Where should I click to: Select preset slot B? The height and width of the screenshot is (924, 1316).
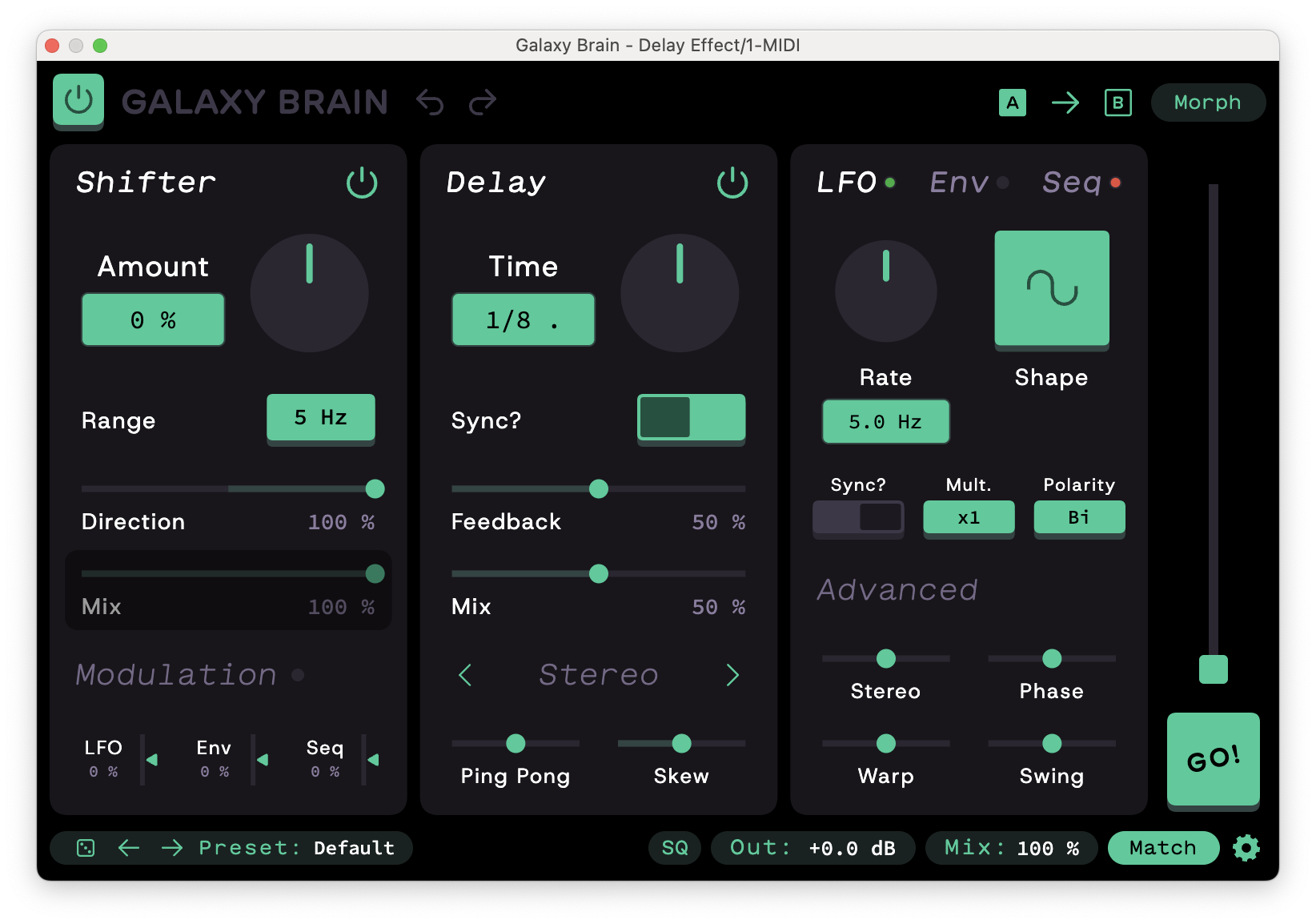1117,102
